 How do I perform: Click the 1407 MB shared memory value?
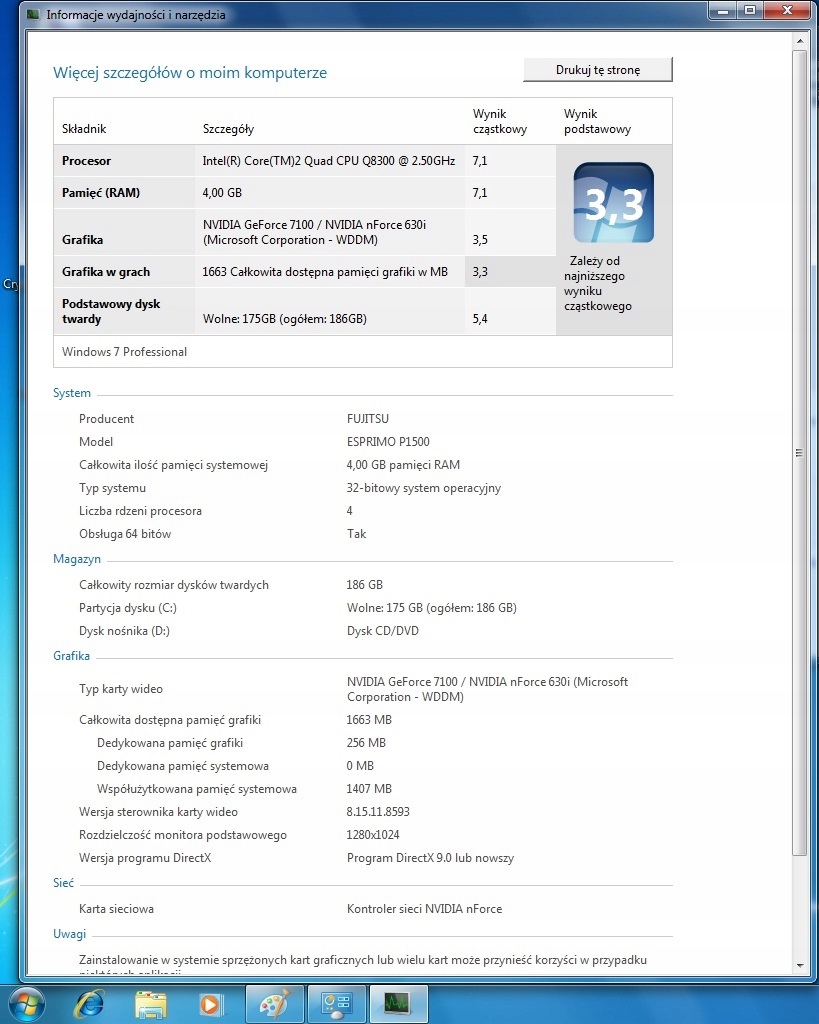[369, 788]
